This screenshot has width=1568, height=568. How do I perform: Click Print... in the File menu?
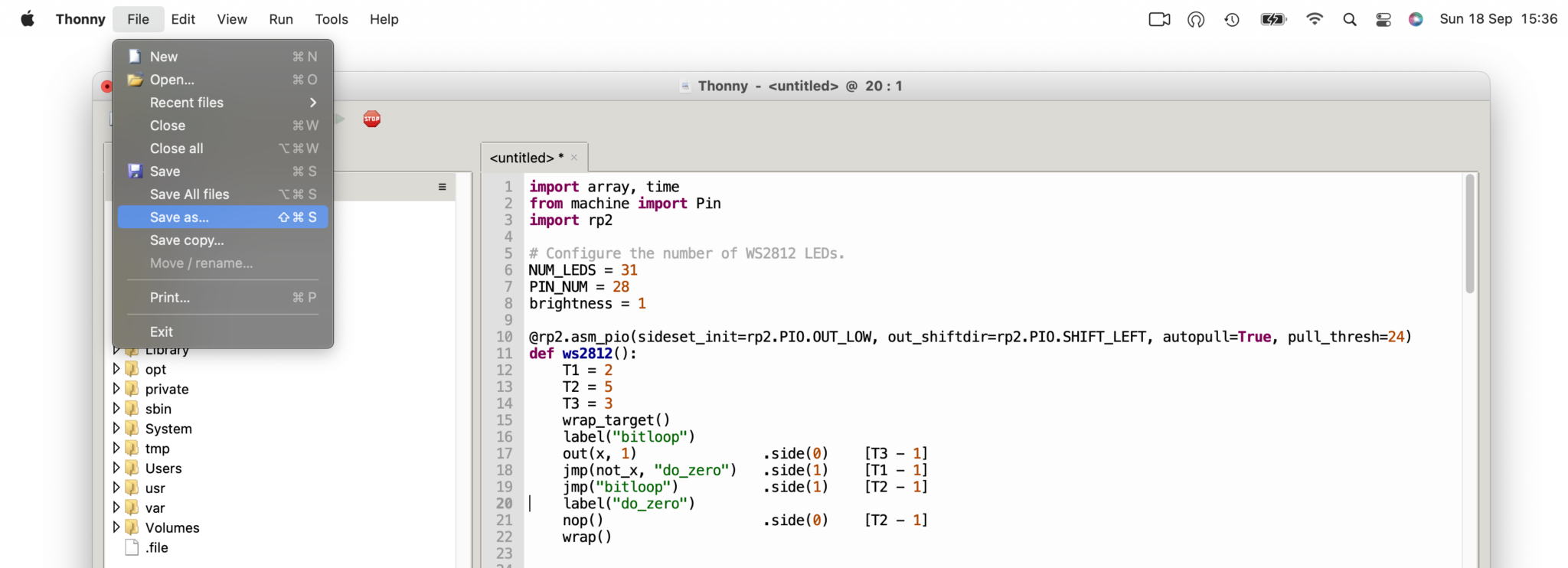(x=170, y=297)
